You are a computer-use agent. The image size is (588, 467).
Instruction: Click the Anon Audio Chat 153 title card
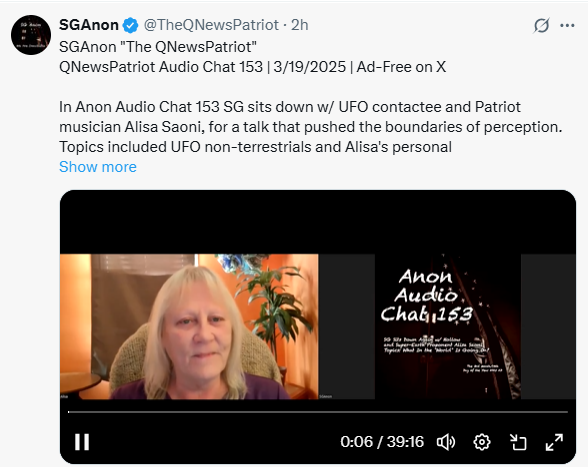pos(448,327)
